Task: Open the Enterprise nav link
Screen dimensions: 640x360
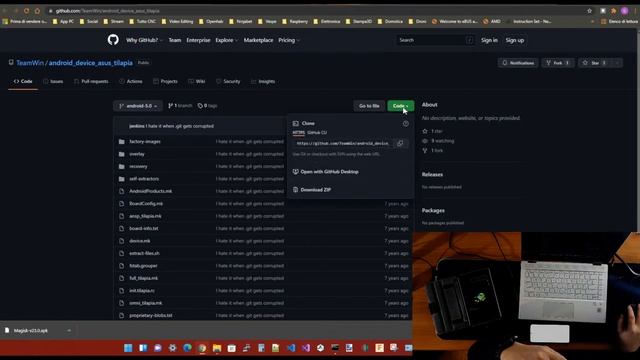Action: pos(198,40)
